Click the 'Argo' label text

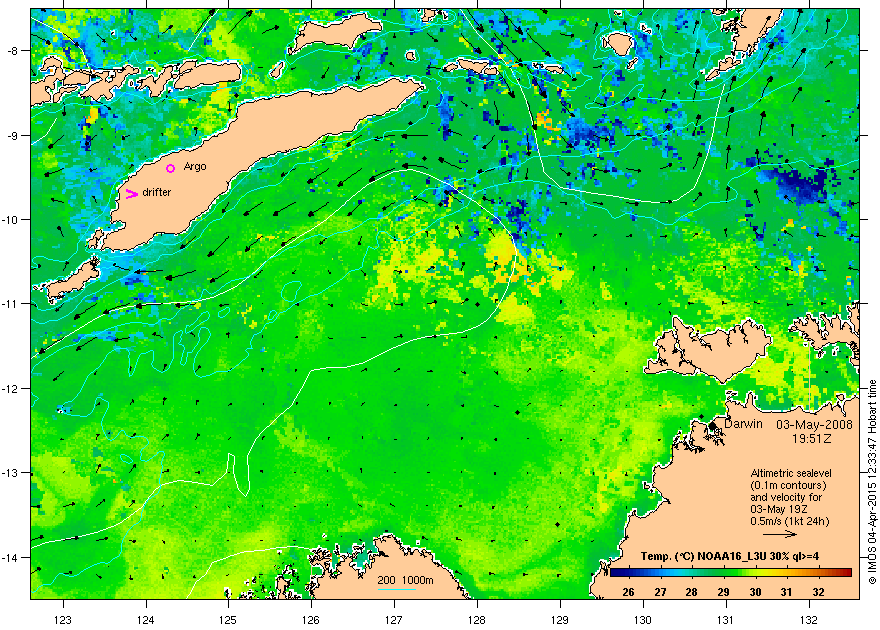[x=195, y=167]
